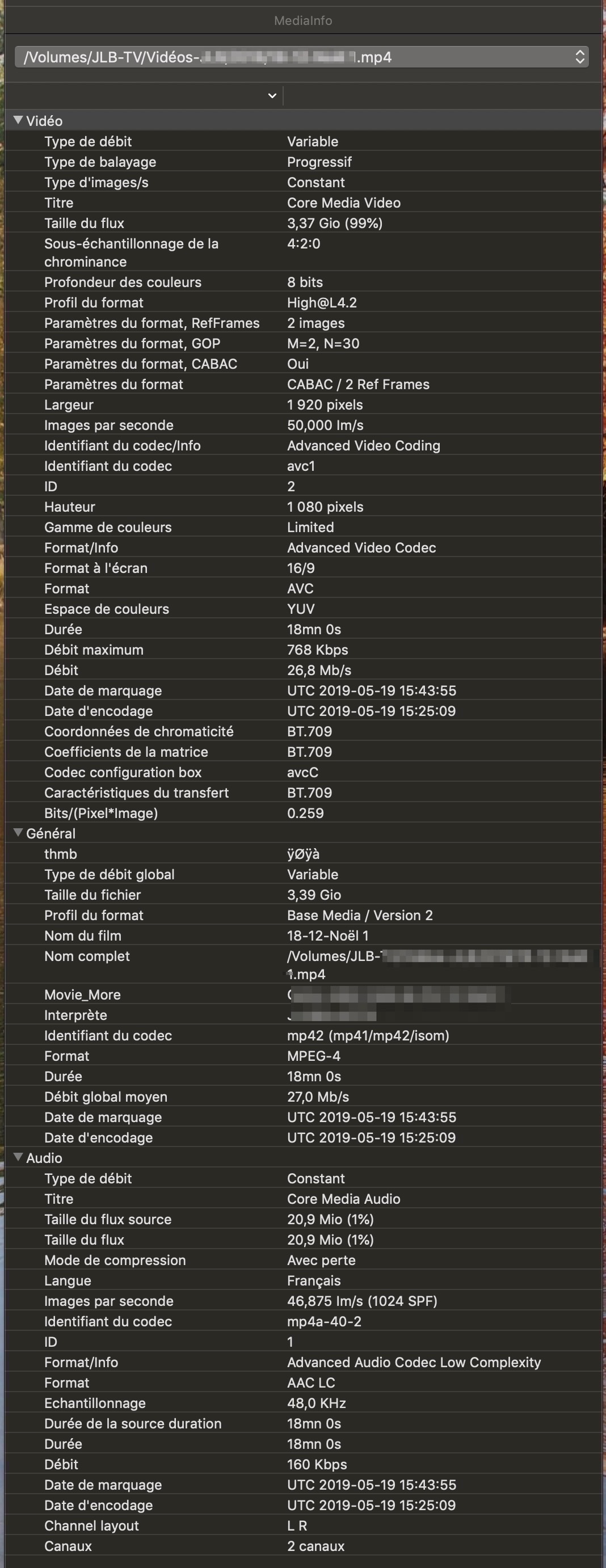Select the Nom du film row

click(83, 935)
